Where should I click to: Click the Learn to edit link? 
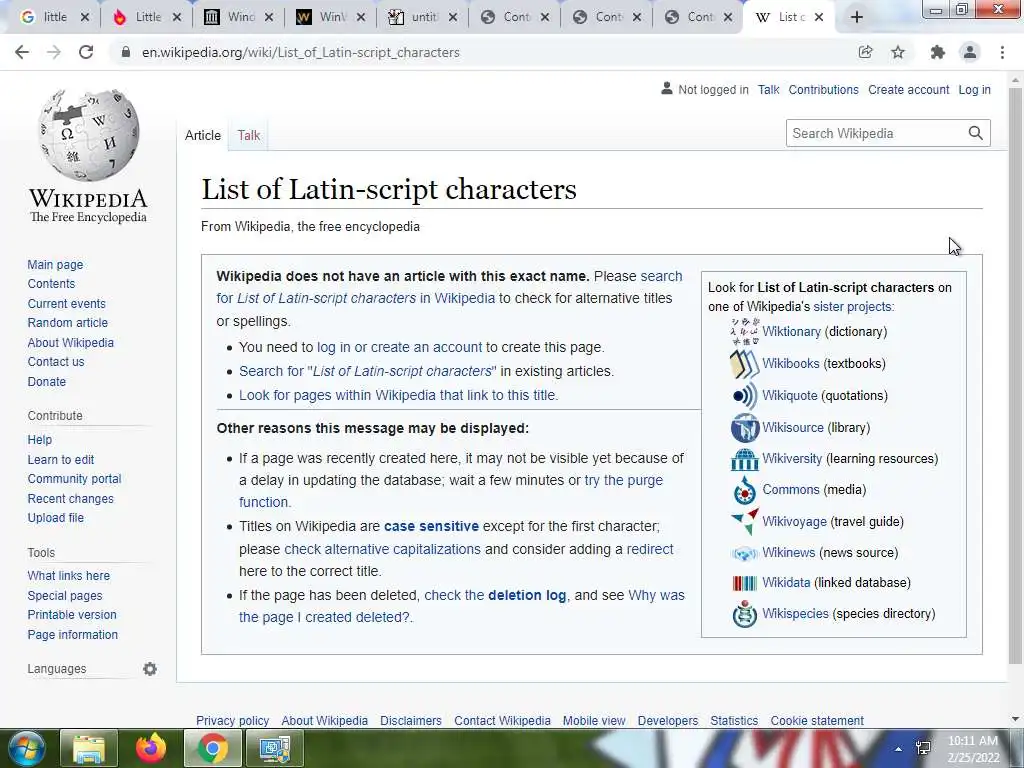tap(61, 459)
